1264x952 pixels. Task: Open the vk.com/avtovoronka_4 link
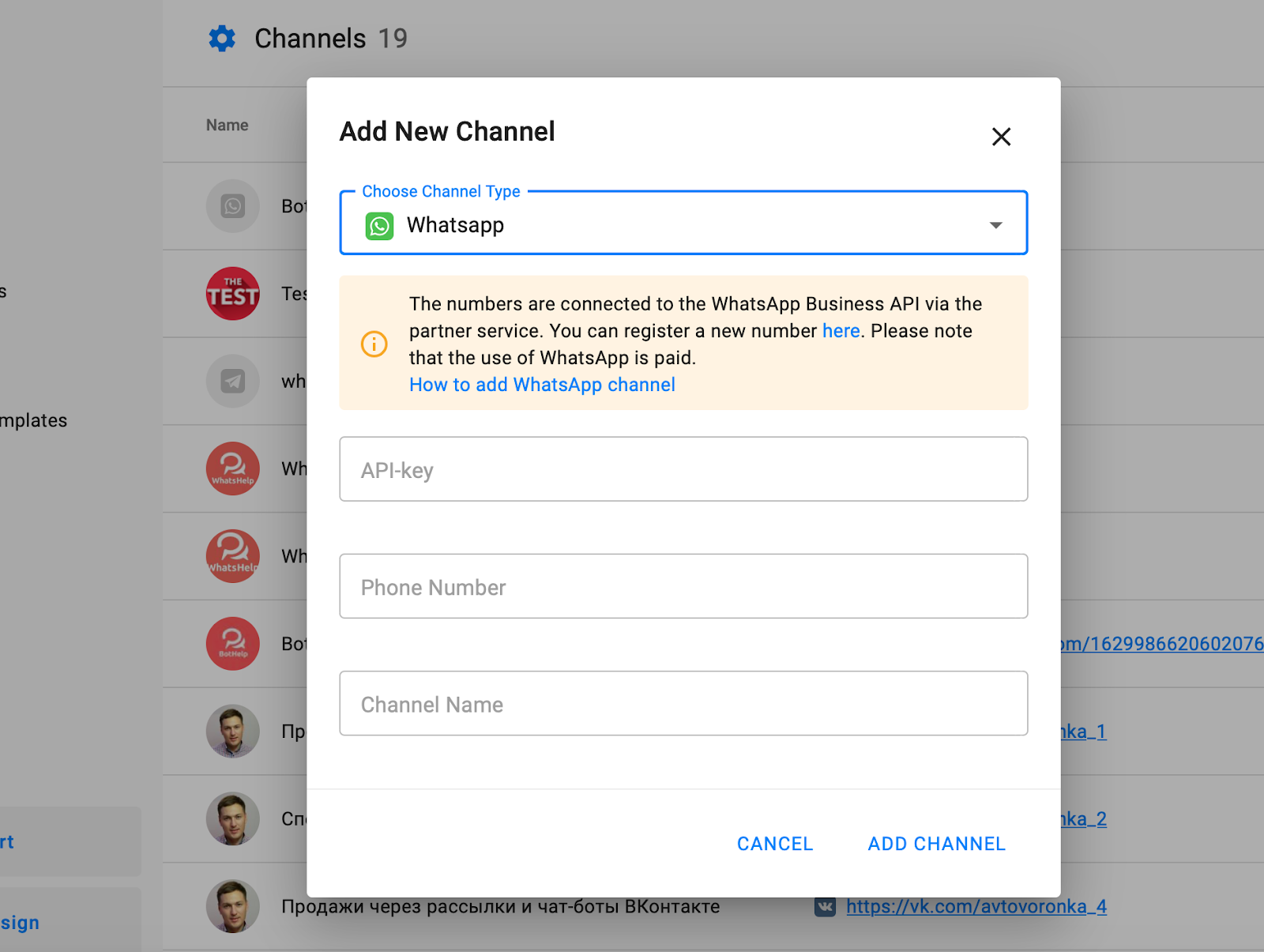(x=976, y=906)
